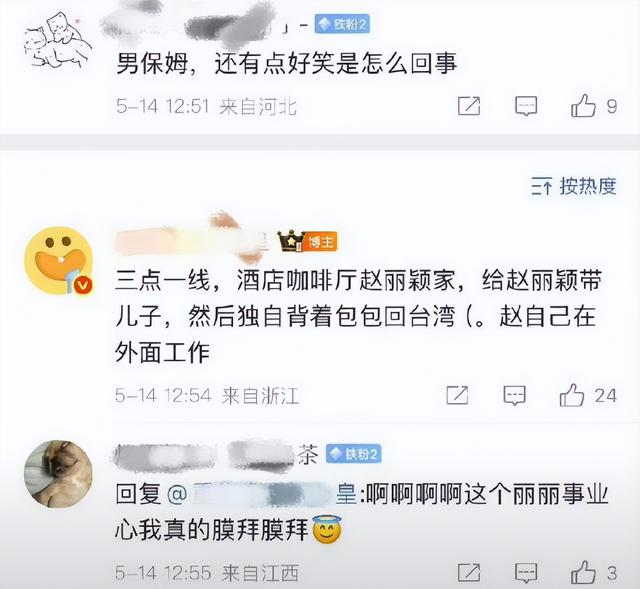Viewport: 640px width, 589px height.
Task: Sort comments using 按热度
Action: pyautogui.click(x=573, y=187)
